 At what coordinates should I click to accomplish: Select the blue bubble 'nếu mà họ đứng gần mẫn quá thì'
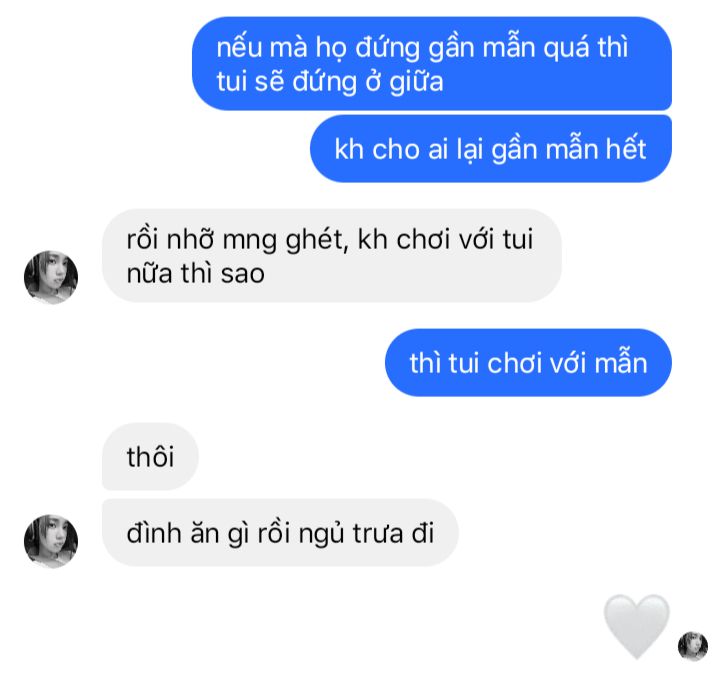click(432, 63)
